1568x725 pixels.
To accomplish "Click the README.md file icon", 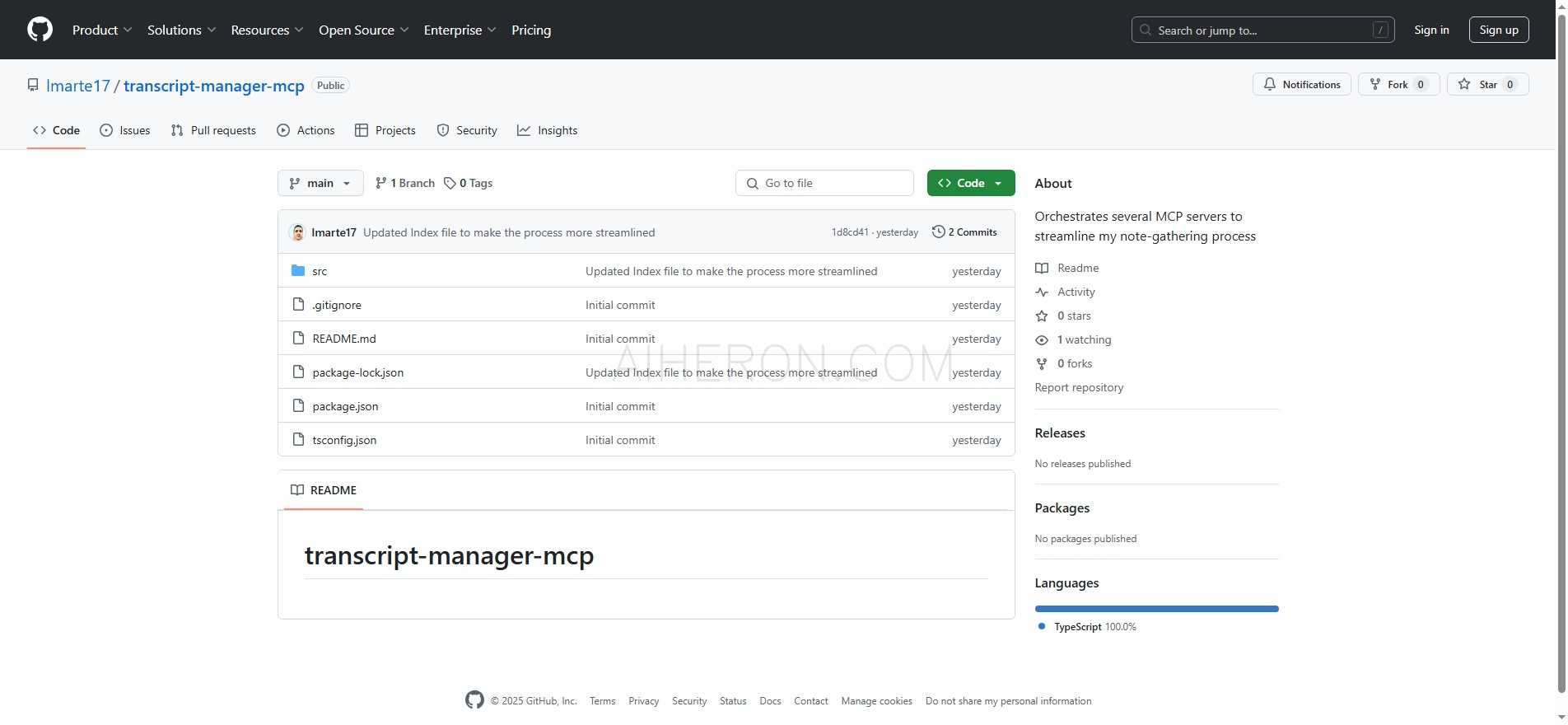I will tap(298, 339).
